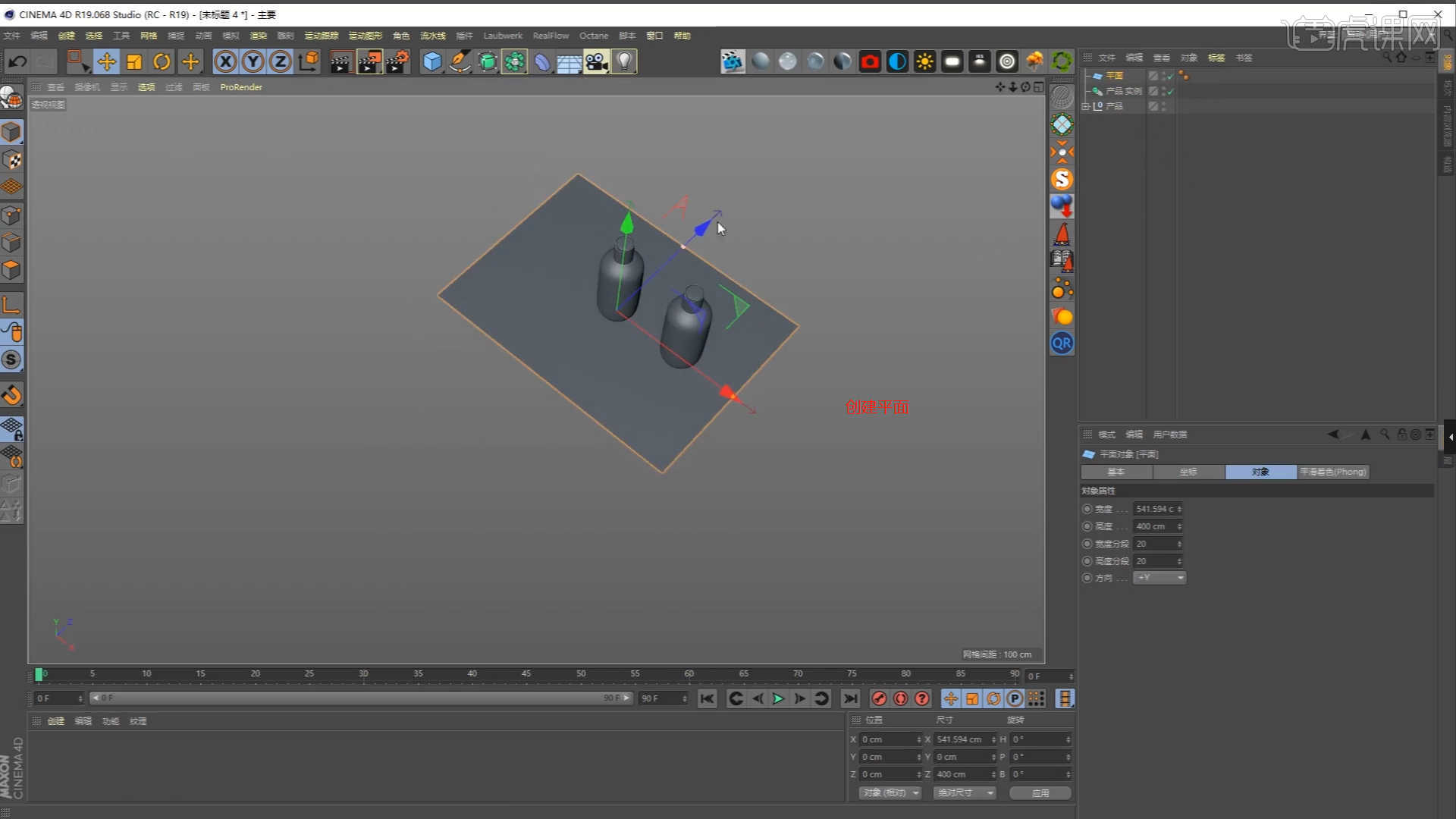Screen dimensions: 1456x819
Task: Add Octane daylight sun icon
Action: coord(924,61)
